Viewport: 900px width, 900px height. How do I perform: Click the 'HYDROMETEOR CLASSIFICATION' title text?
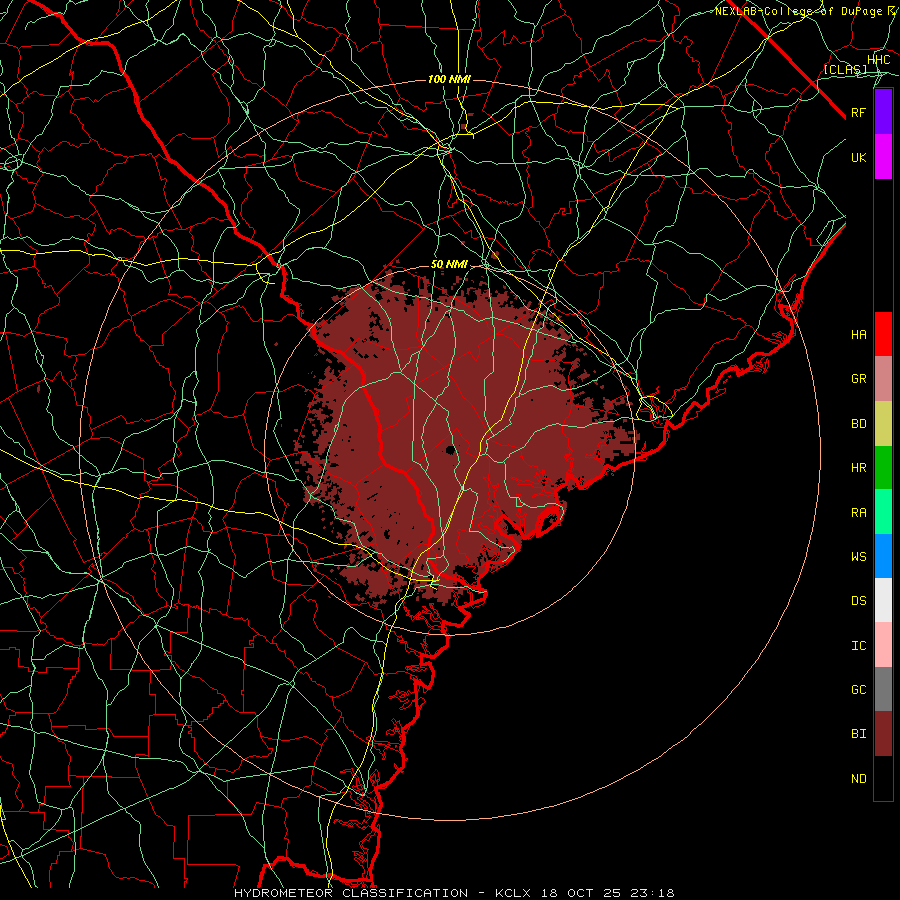click(351, 893)
